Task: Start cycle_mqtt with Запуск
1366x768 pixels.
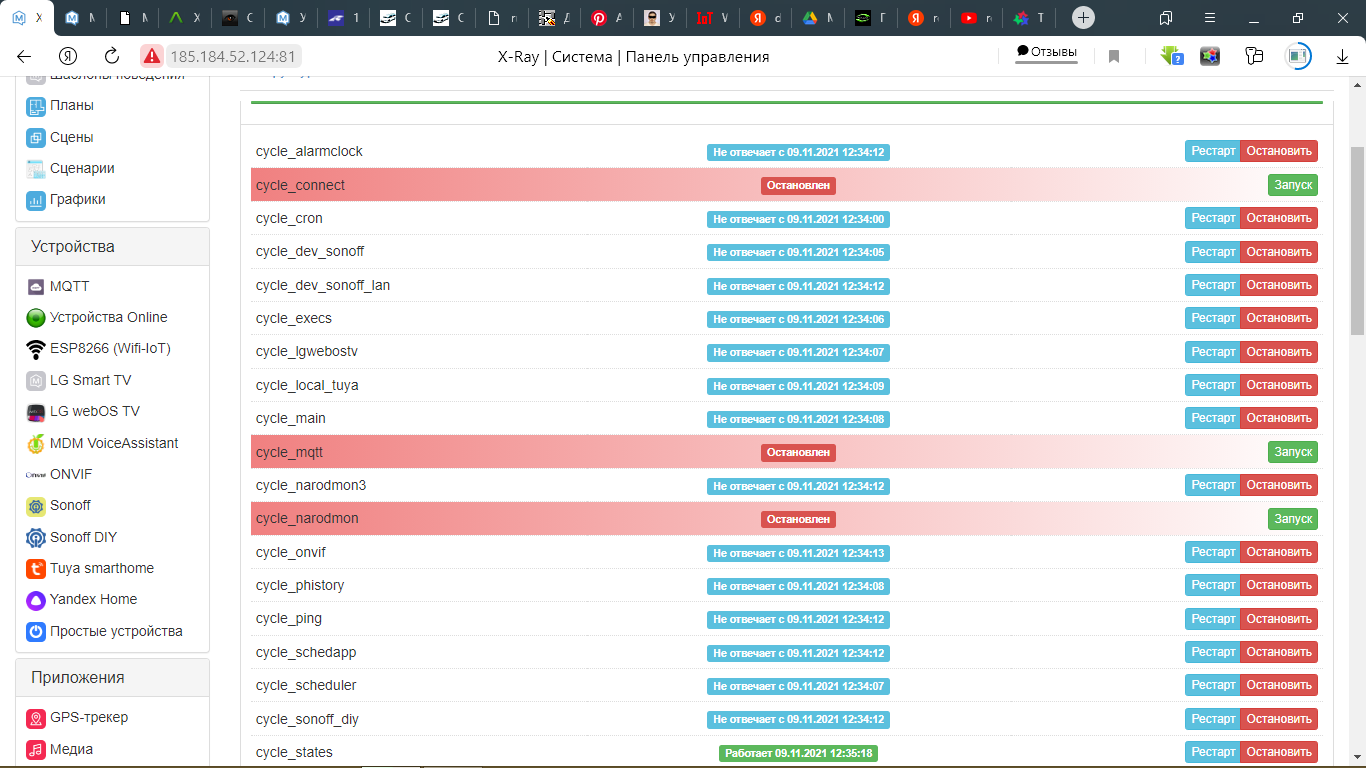Action: [1293, 452]
